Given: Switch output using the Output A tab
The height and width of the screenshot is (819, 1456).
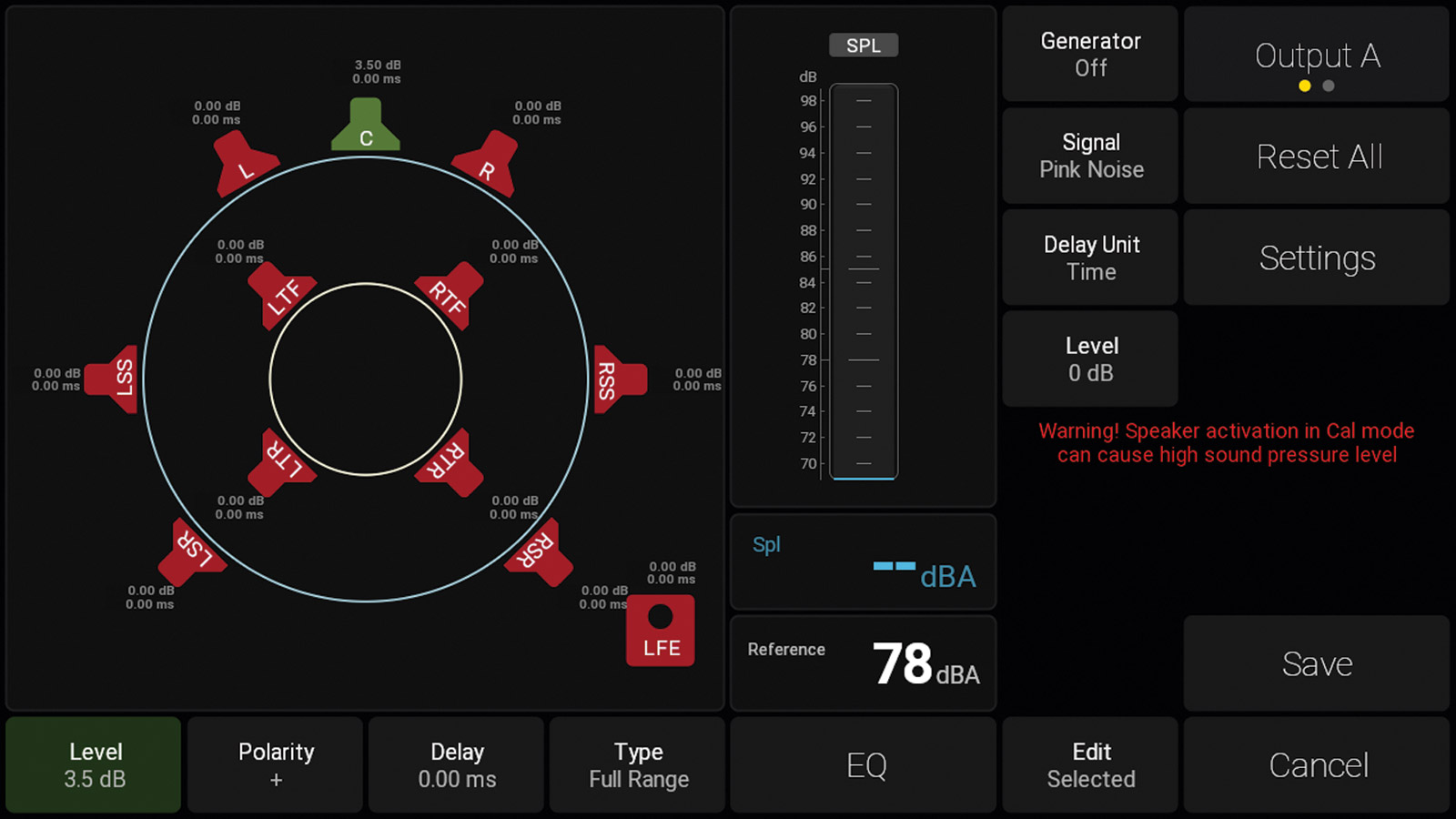Looking at the screenshot, I should [1317, 55].
